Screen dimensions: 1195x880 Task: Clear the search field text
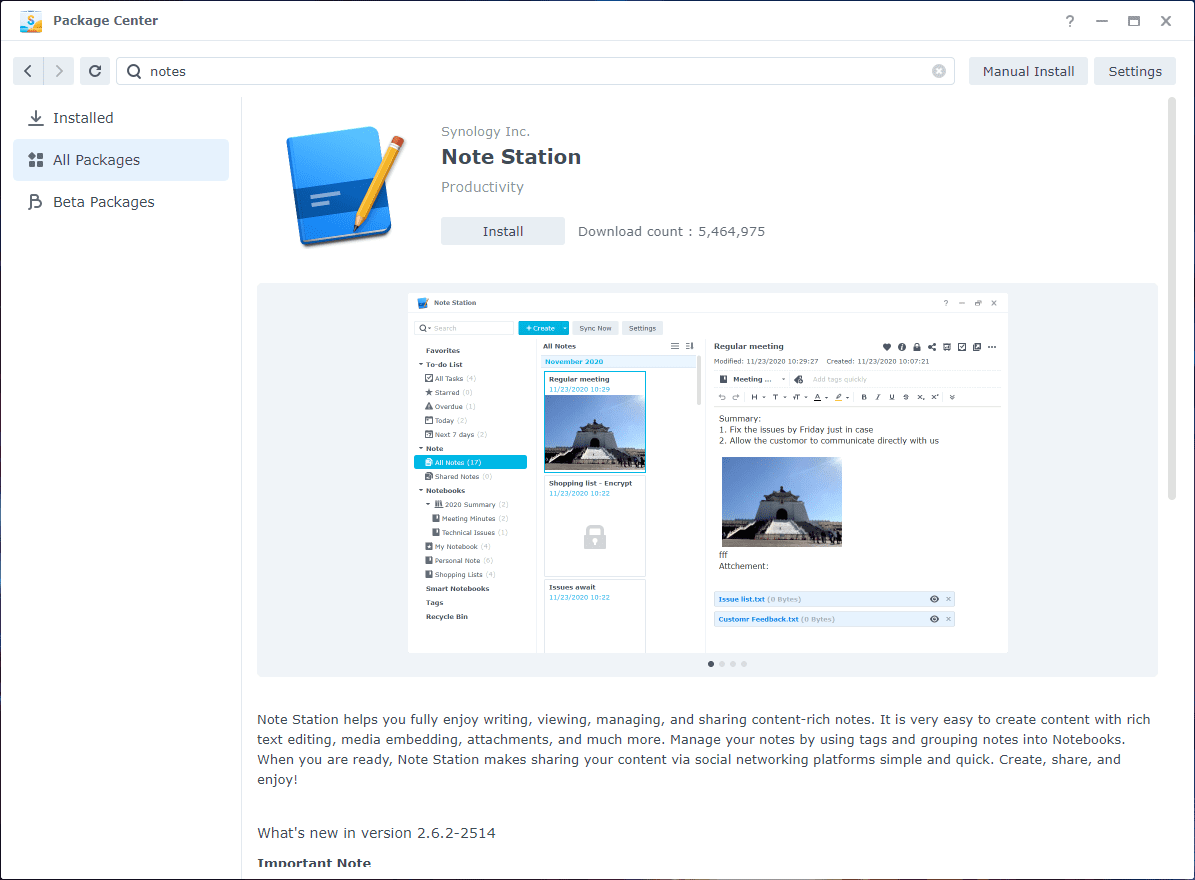(x=939, y=71)
